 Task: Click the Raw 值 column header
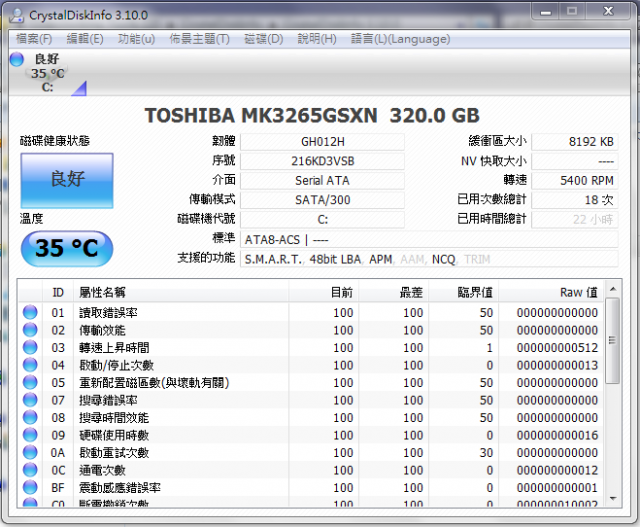click(x=551, y=292)
